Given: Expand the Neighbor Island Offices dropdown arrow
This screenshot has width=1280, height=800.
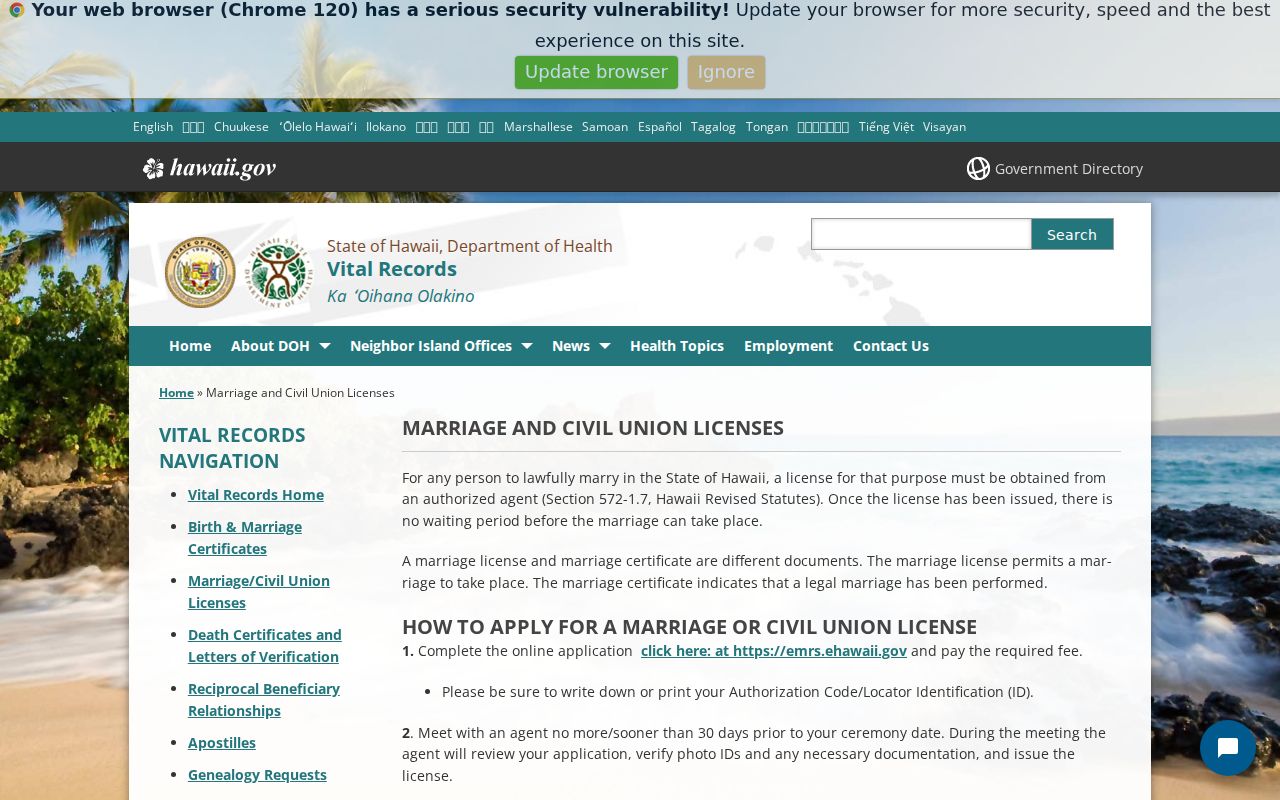Looking at the screenshot, I should (x=527, y=346).
